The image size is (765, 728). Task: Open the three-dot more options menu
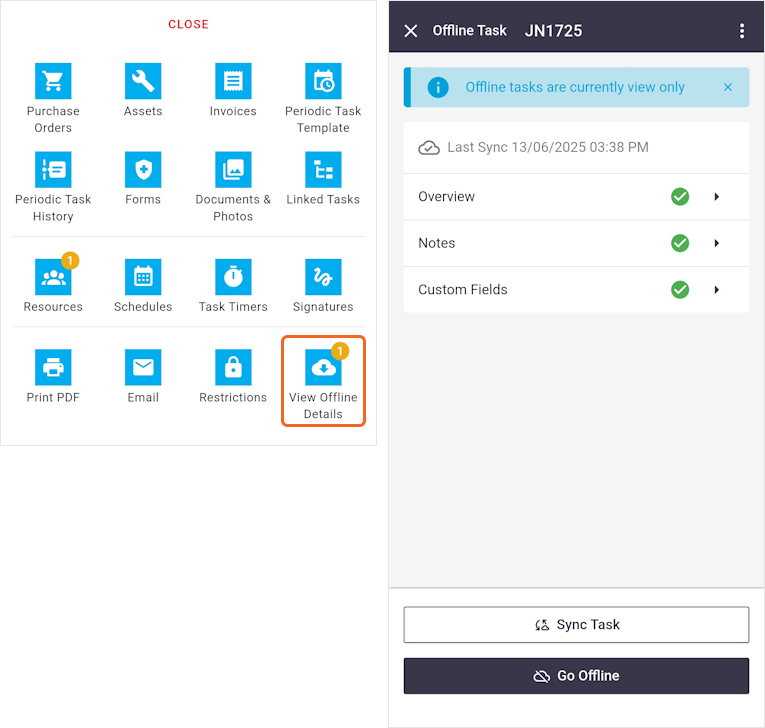[x=742, y=31]
